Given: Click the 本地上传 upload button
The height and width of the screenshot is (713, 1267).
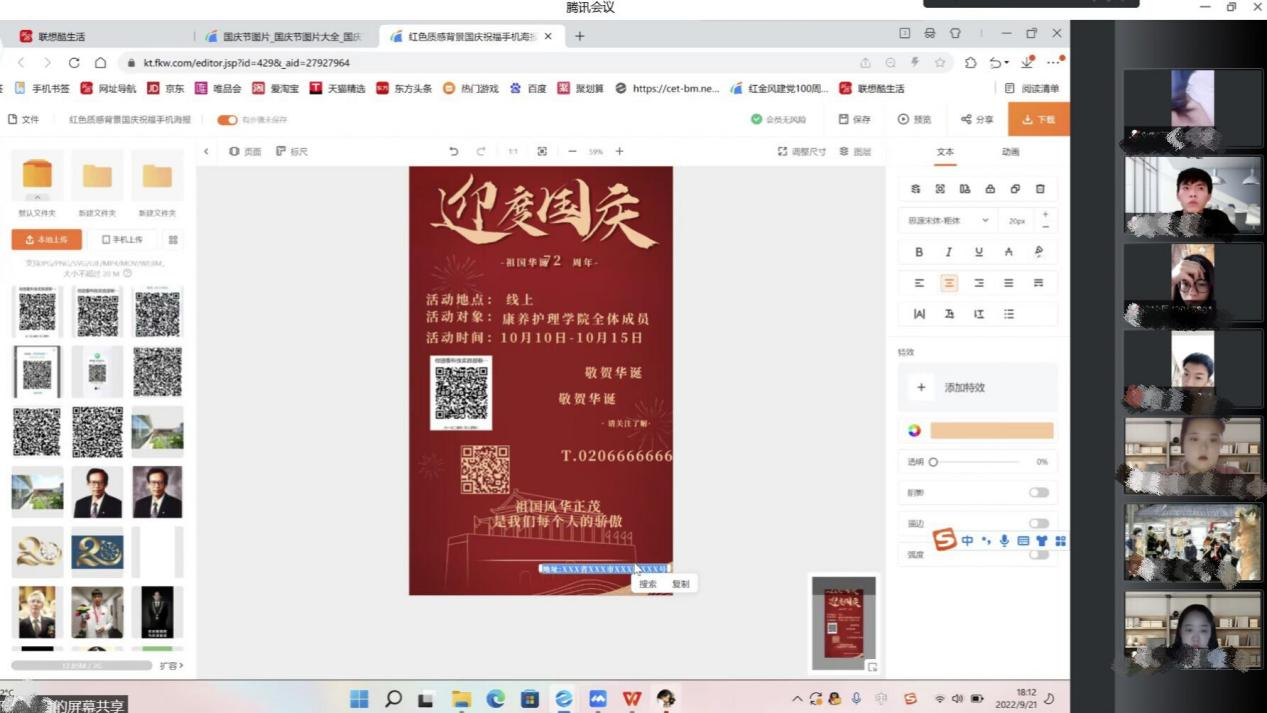Looking at the screenshot, I should [x=47, y=240].
